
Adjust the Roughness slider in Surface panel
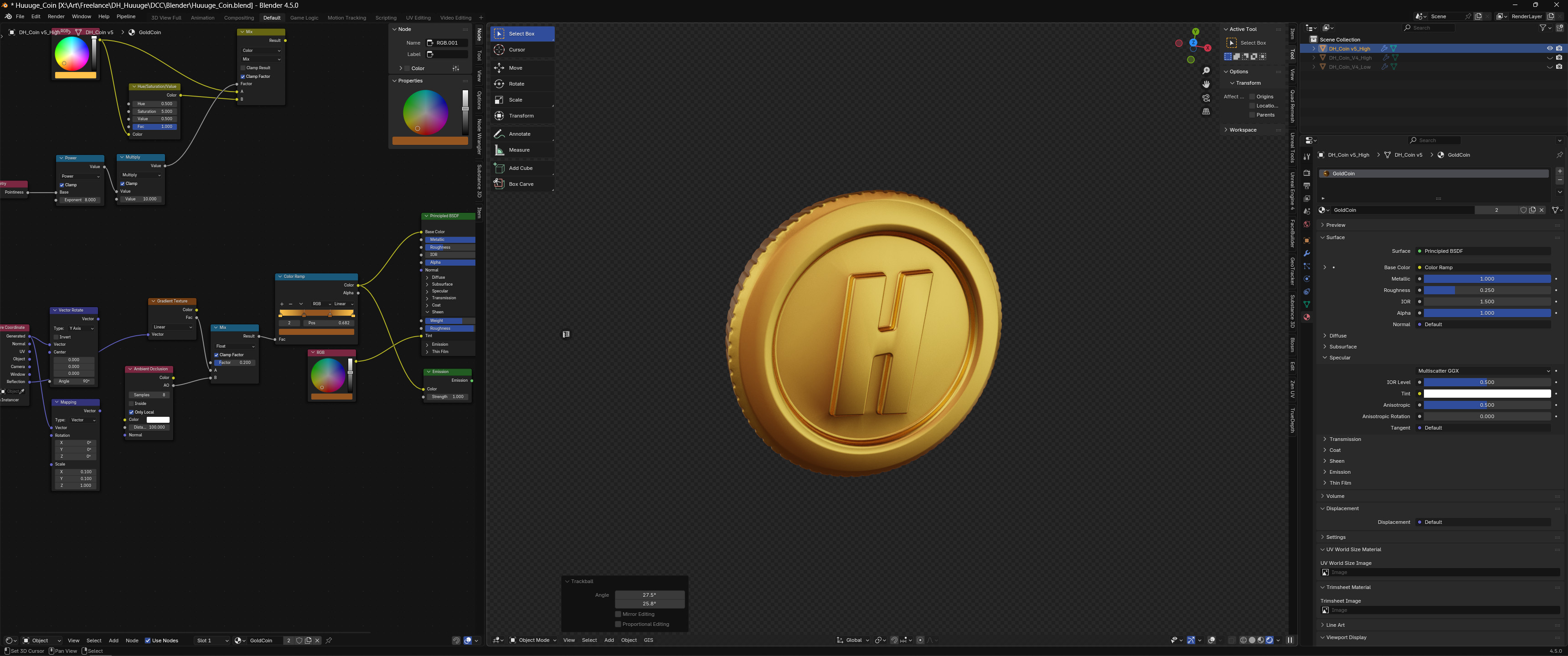(1486, 290)
